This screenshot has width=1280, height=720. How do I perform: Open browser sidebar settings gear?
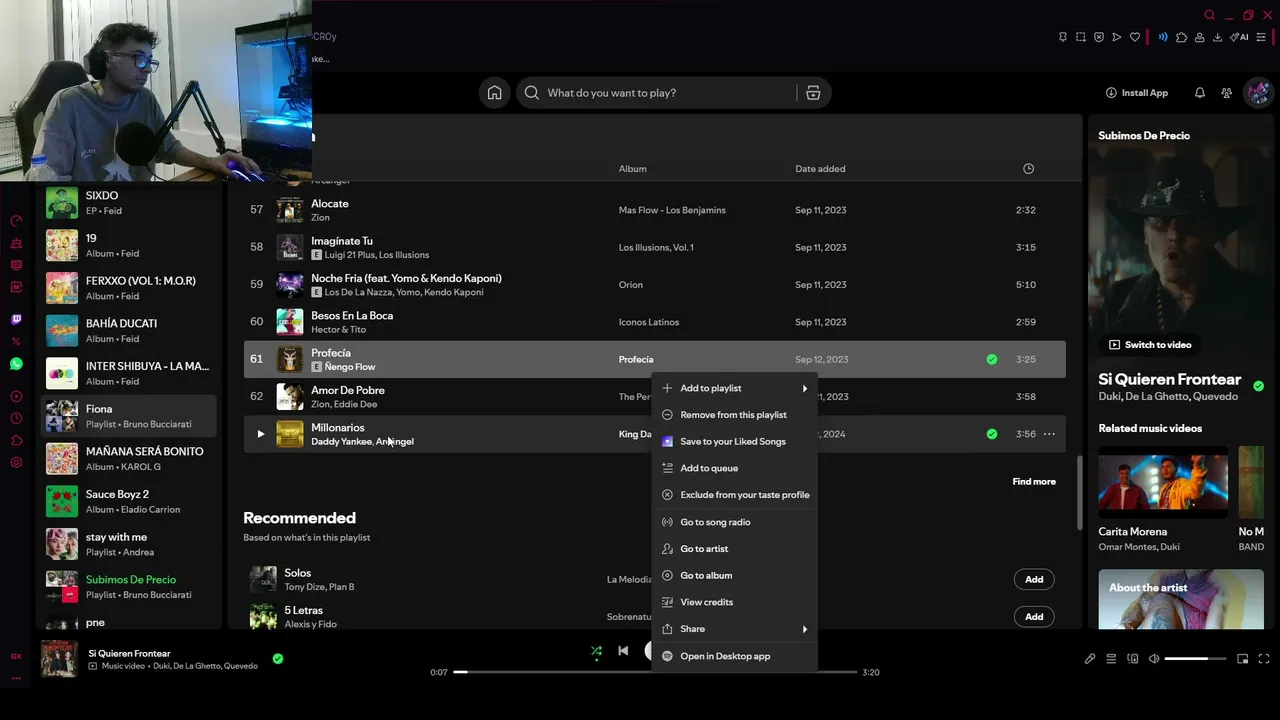[x=16, y=463]
